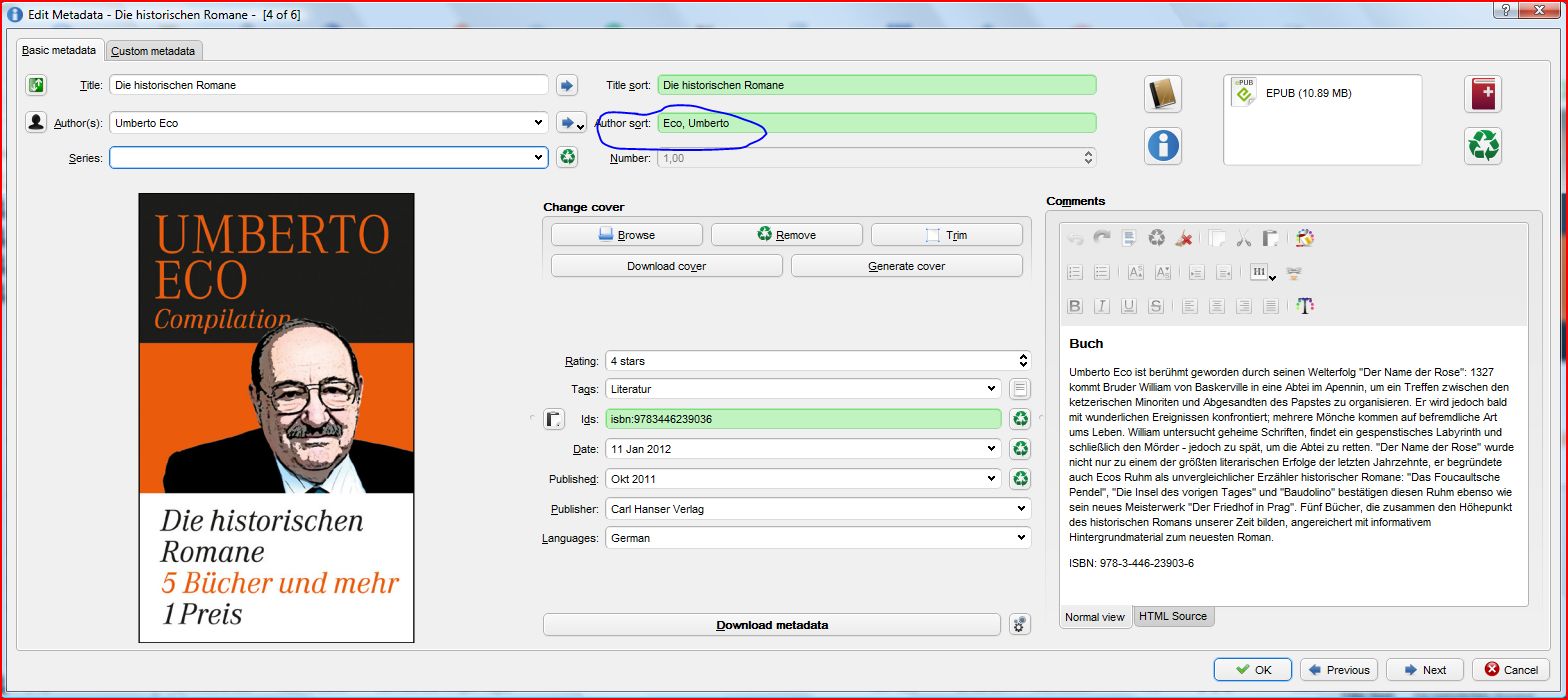Expand the Languages dropdown
The image size is (1568, 700).
tap(1022, 538)
